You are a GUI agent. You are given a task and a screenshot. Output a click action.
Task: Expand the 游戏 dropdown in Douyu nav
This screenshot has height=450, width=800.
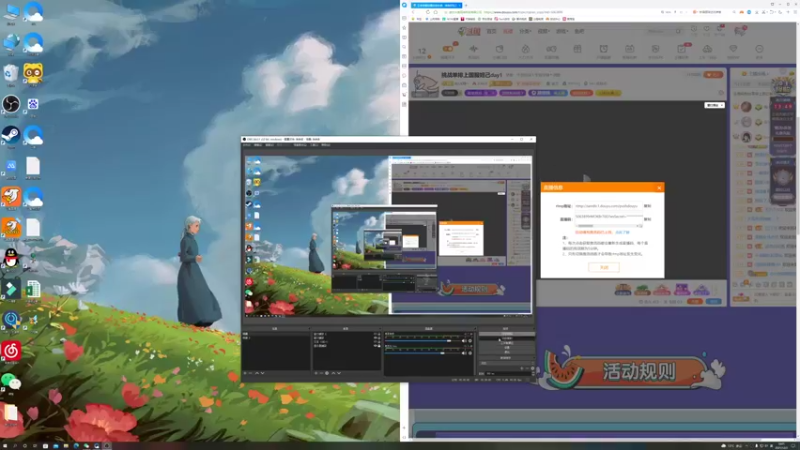click(561, 31)
